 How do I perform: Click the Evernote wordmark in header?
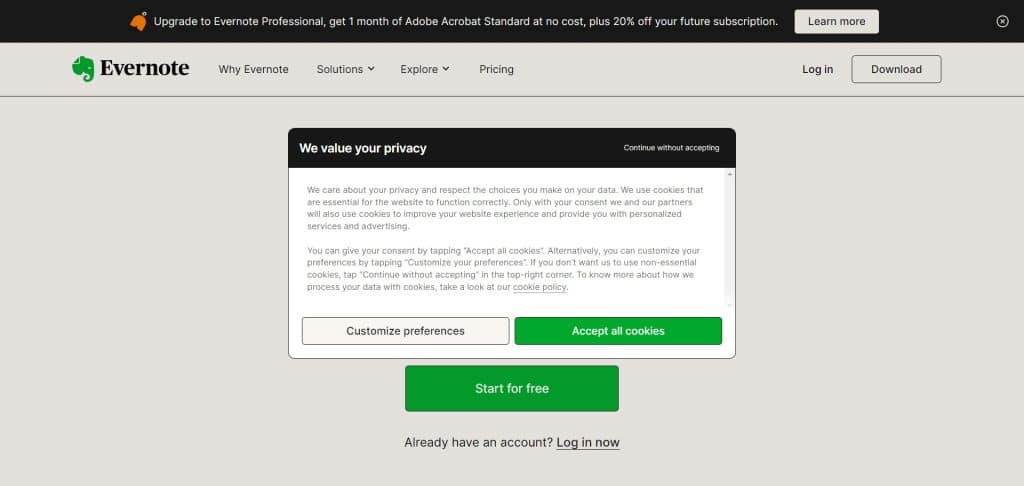coord(144,69)
